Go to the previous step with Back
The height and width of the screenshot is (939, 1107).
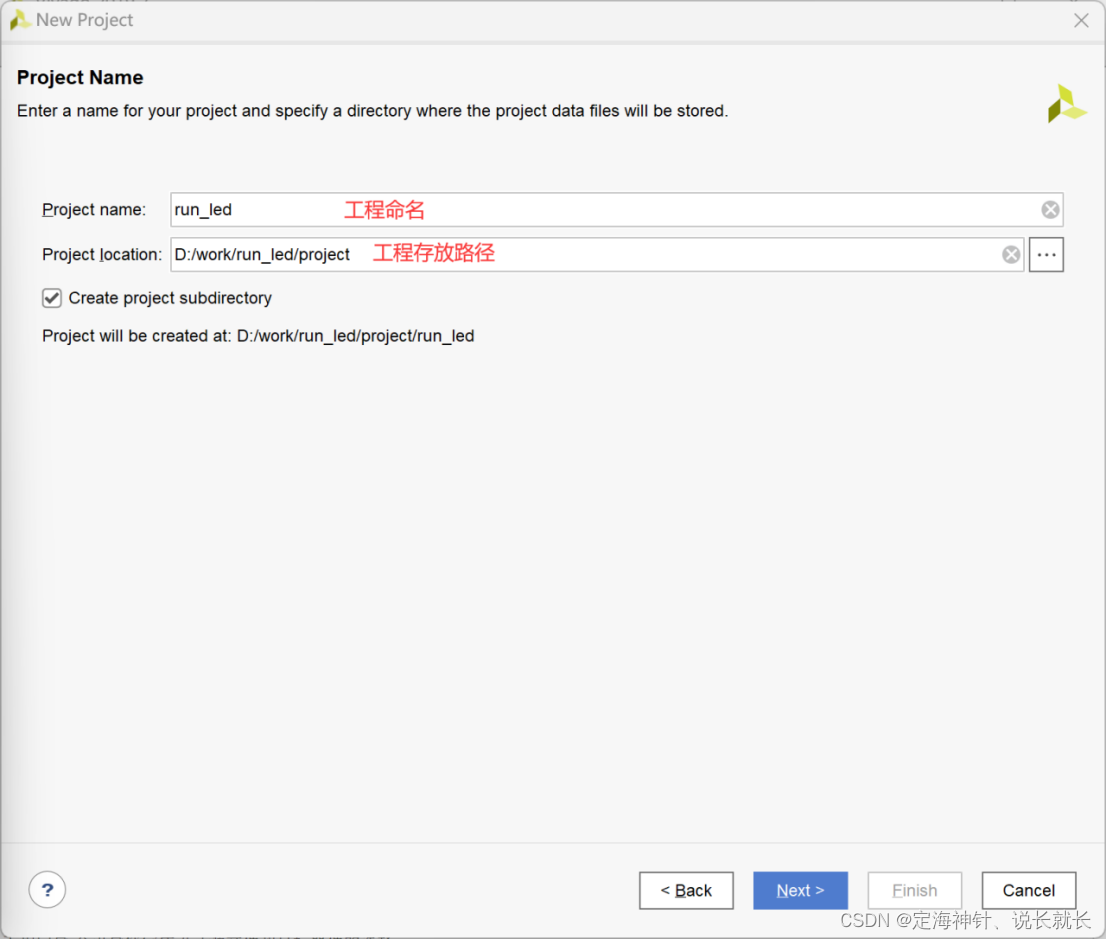[686, 890]
